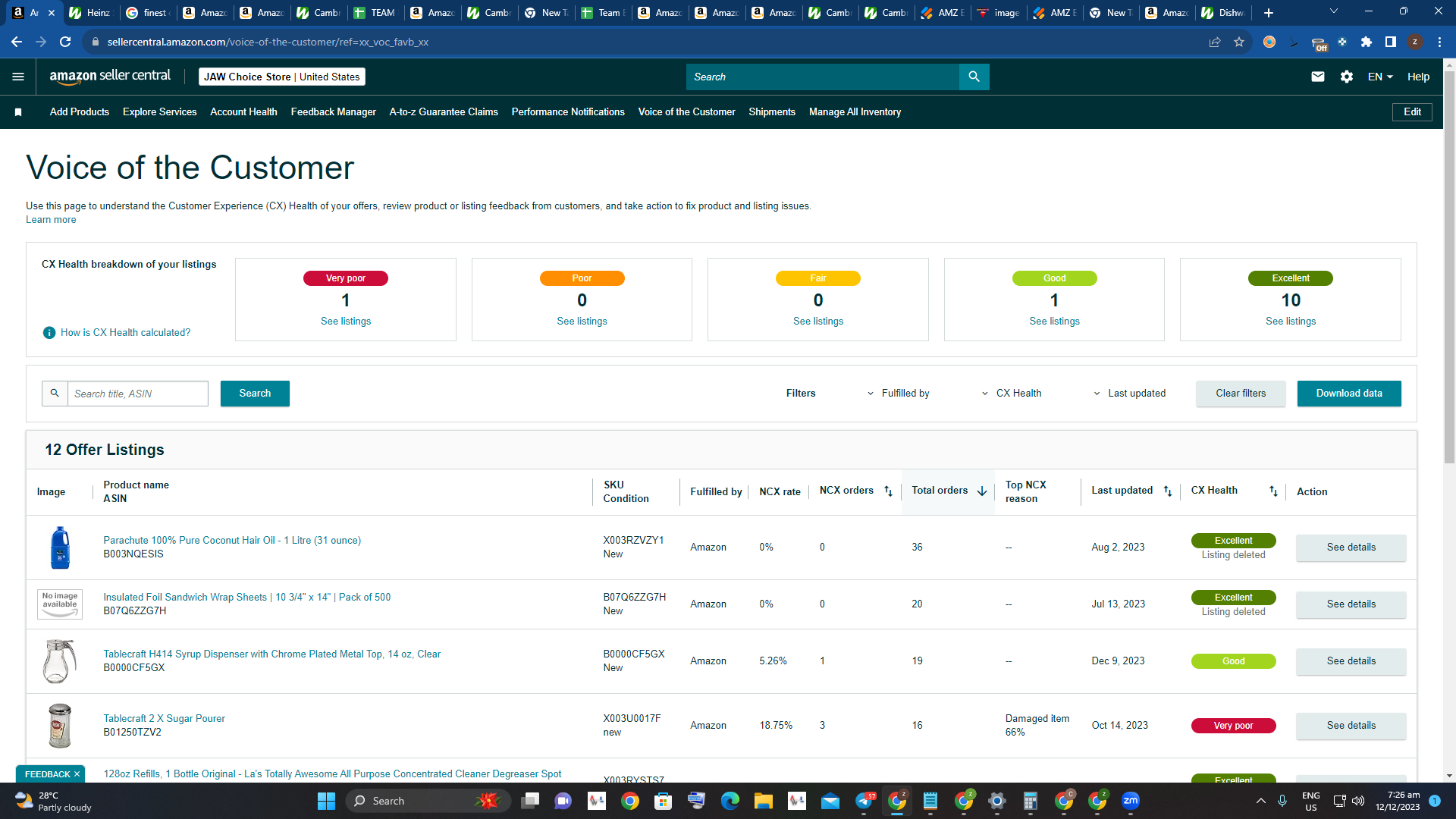Open Voice of the Customer menu item

[686, 112]
